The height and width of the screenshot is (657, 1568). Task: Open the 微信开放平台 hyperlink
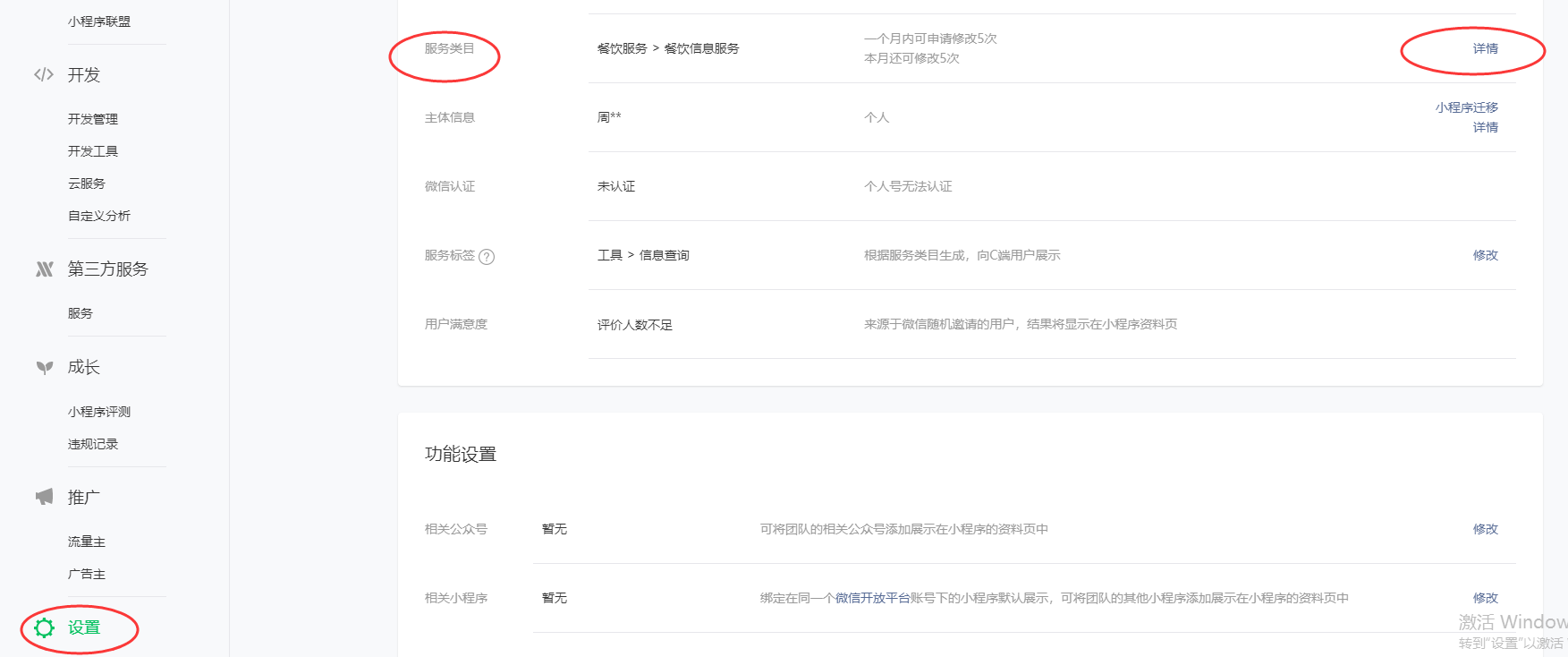(x=872, y=598)
